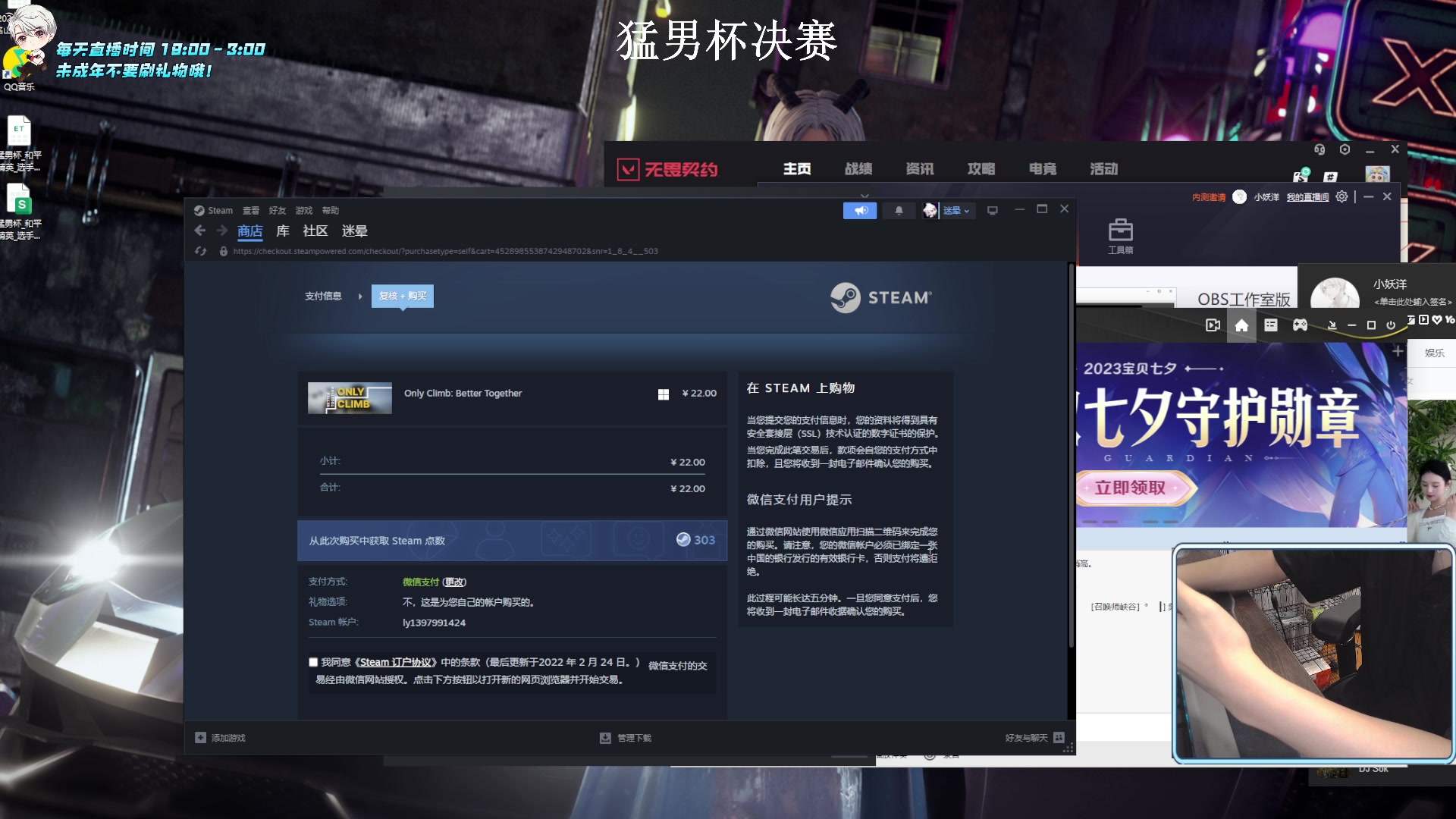This screenshot has height=819, width=1456.
Task: Click the power icon in dark toolbar
Action: [x=1391, y=325]
